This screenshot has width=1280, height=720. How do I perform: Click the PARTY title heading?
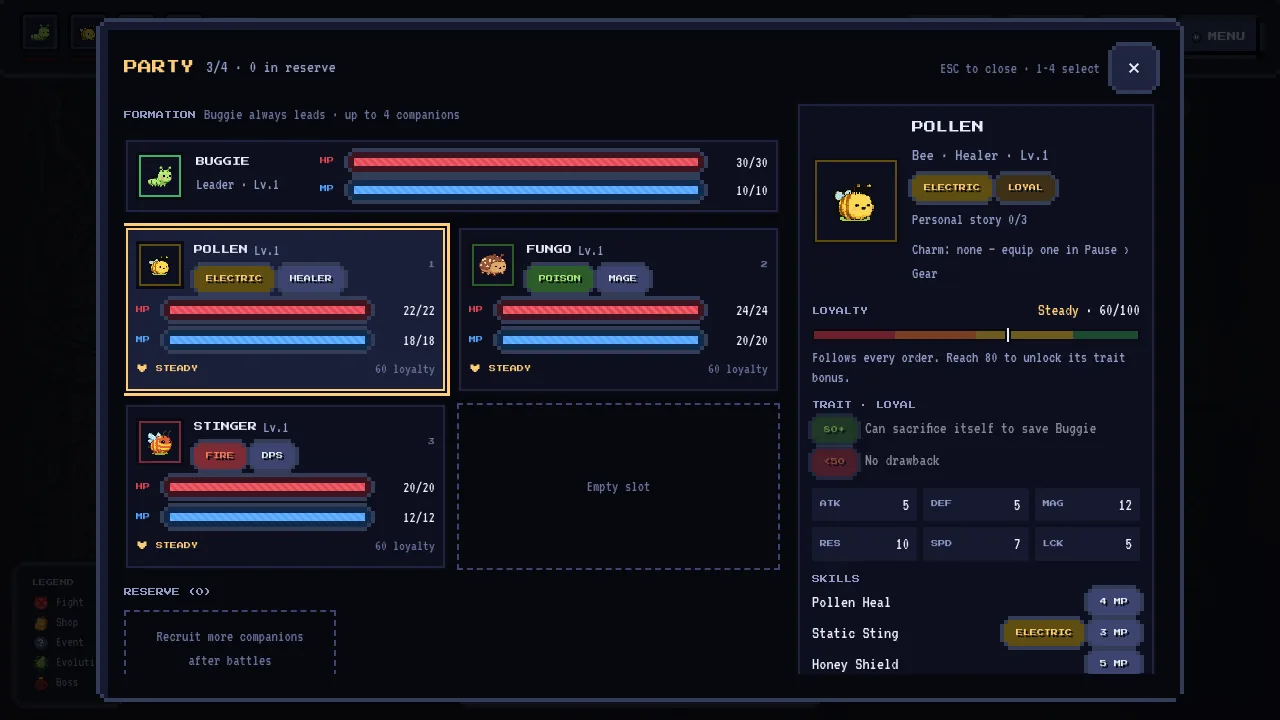158,66
